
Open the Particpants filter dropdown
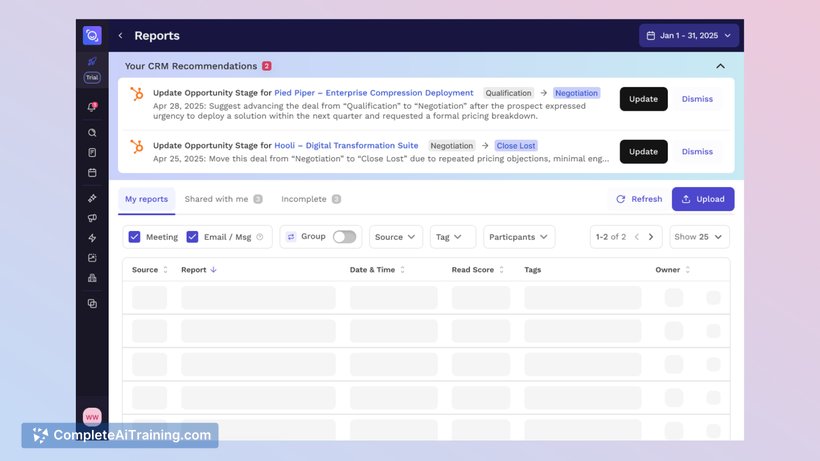pyautogui.click(x=519, y=237)
